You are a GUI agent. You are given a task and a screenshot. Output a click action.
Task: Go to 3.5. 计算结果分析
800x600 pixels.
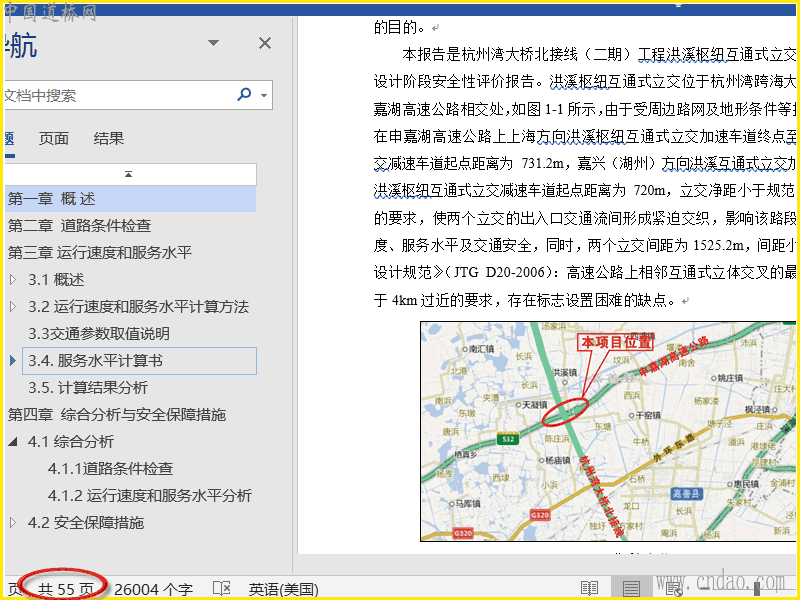88,388
